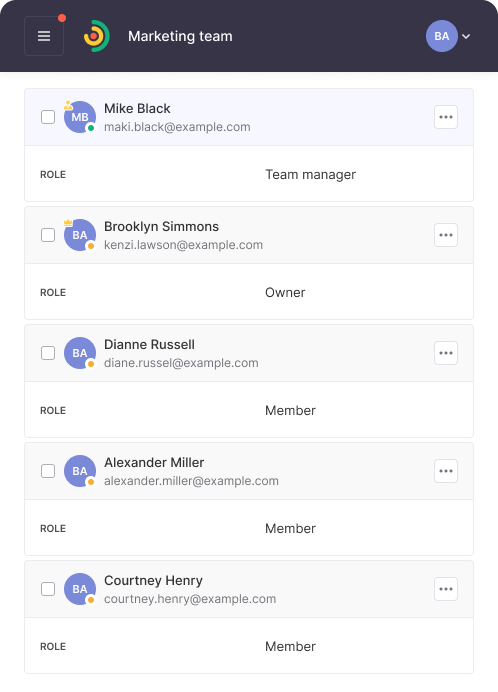The height and width of the screenshot is (692, 498).
Task: Click Mike Black's MB avatar
Action: (80, 117)
